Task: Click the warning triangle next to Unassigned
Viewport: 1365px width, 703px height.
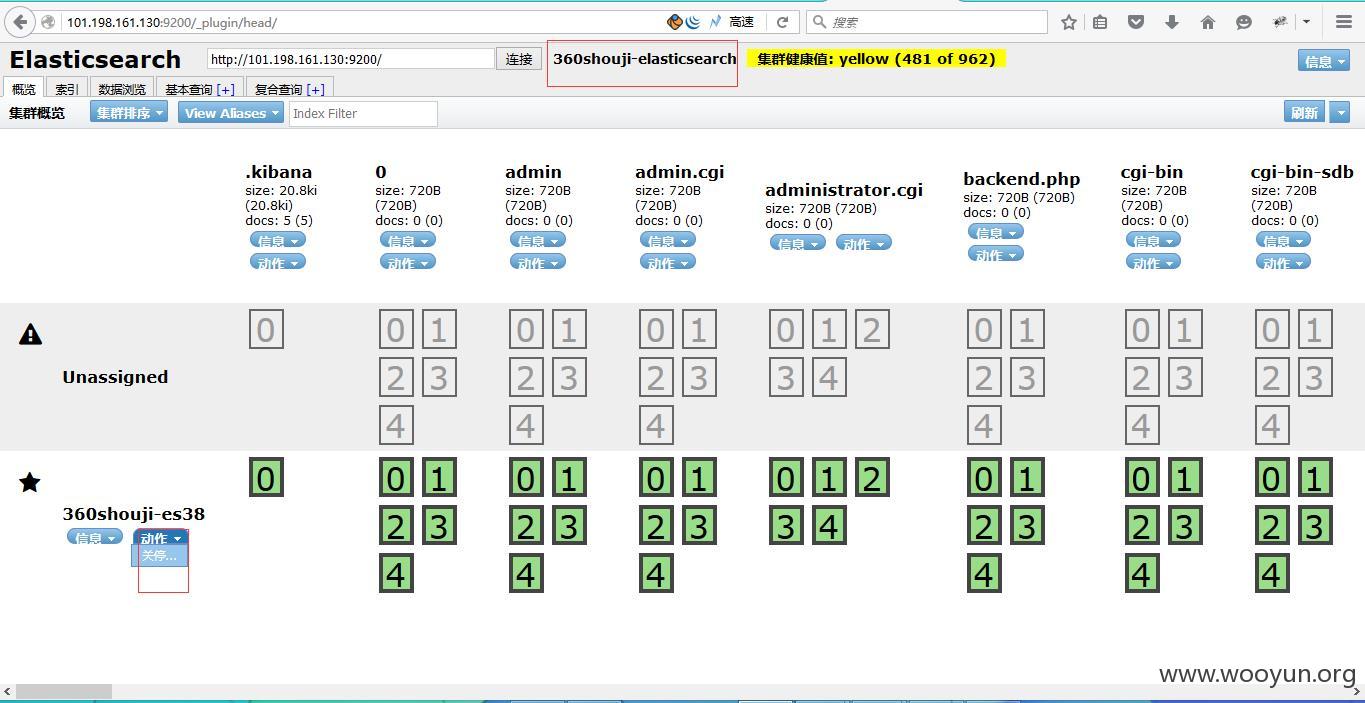Action: point(30,334)
